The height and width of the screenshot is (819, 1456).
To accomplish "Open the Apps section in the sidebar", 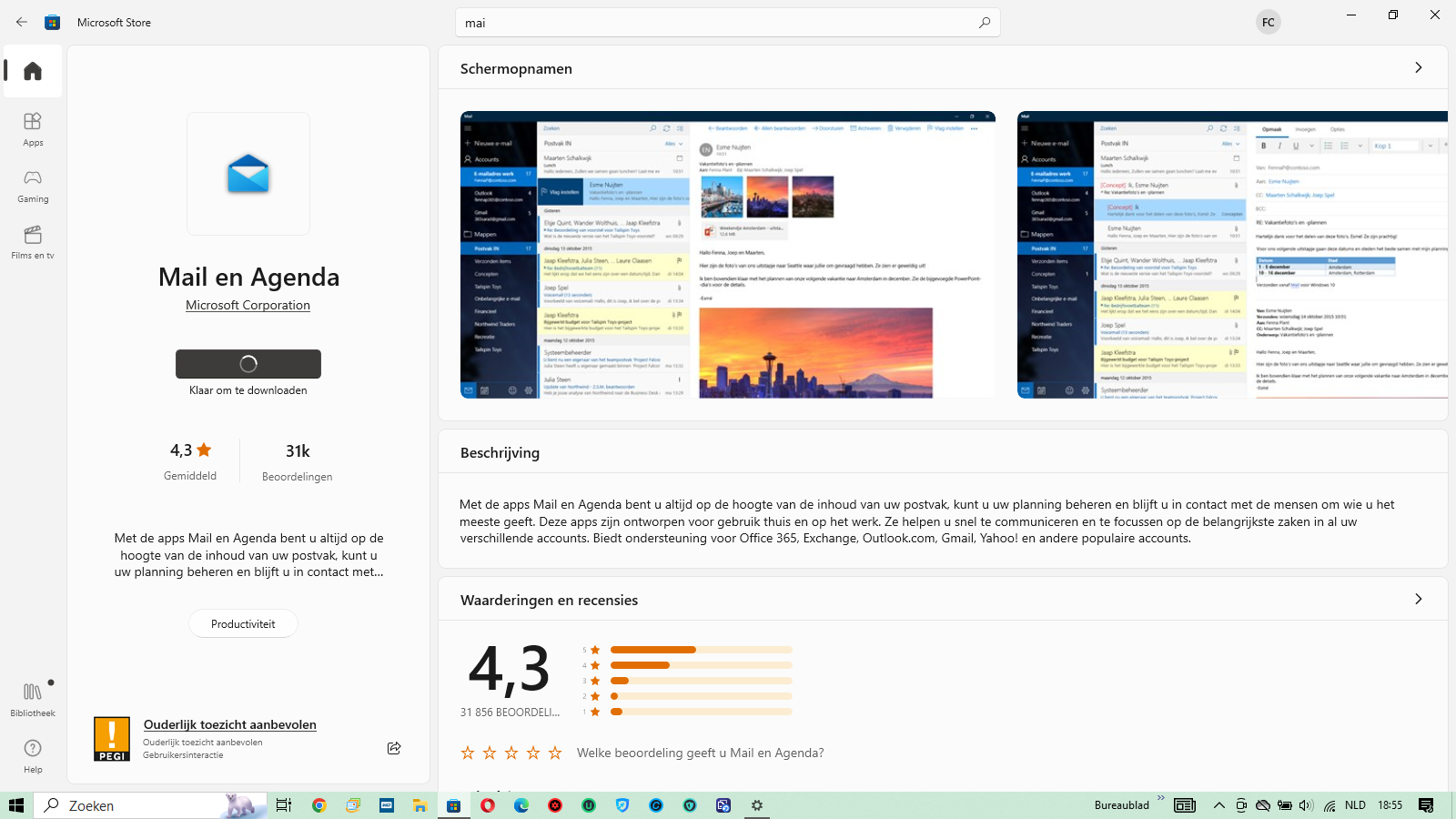I will click(x=33, y=129).
